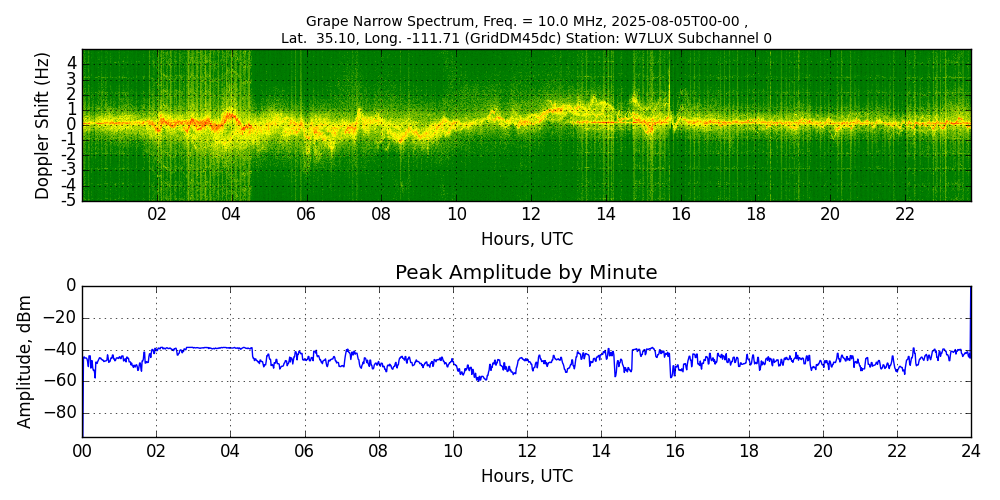Click the '3' Doppler shift tick label
Screen dimensions: 1000x500
coord(73,80)
